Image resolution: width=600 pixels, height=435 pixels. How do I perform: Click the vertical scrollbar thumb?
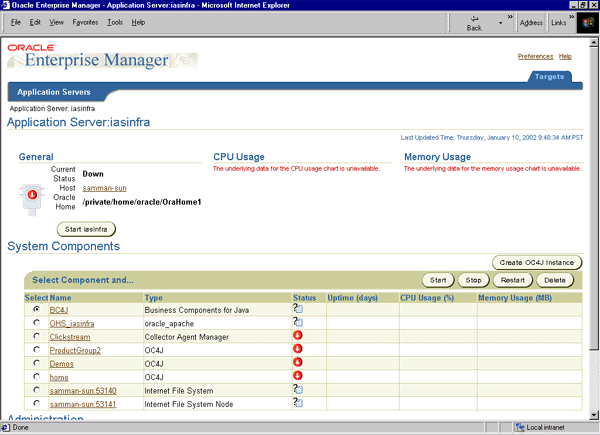tap(594, 199)
